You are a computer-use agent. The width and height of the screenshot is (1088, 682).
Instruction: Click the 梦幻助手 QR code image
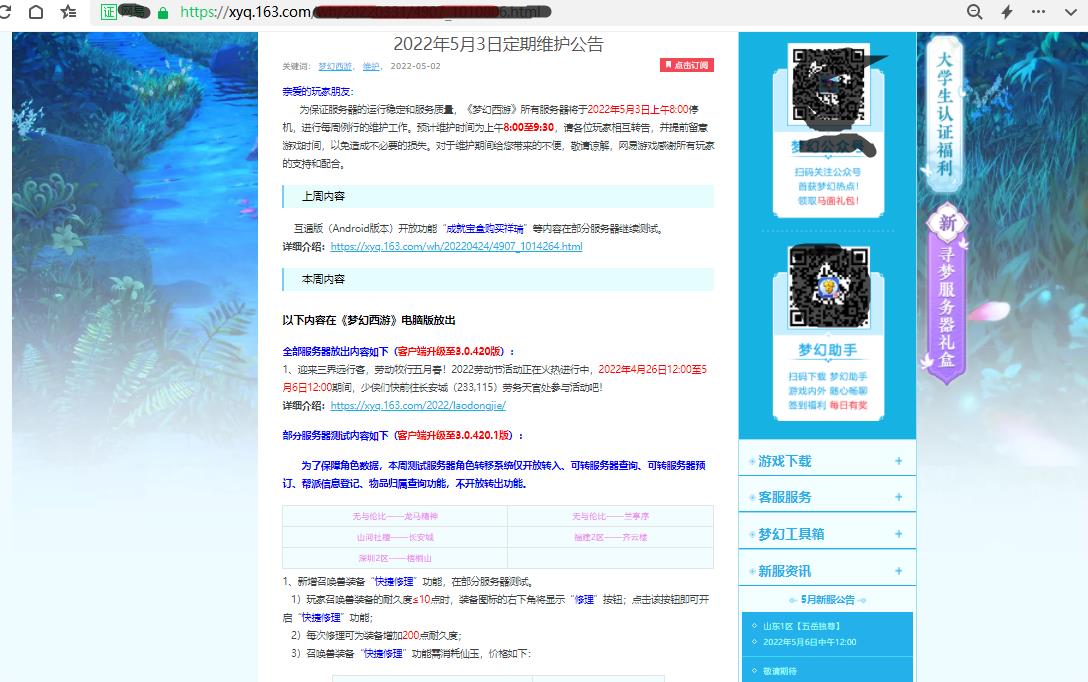pos(828,287)
